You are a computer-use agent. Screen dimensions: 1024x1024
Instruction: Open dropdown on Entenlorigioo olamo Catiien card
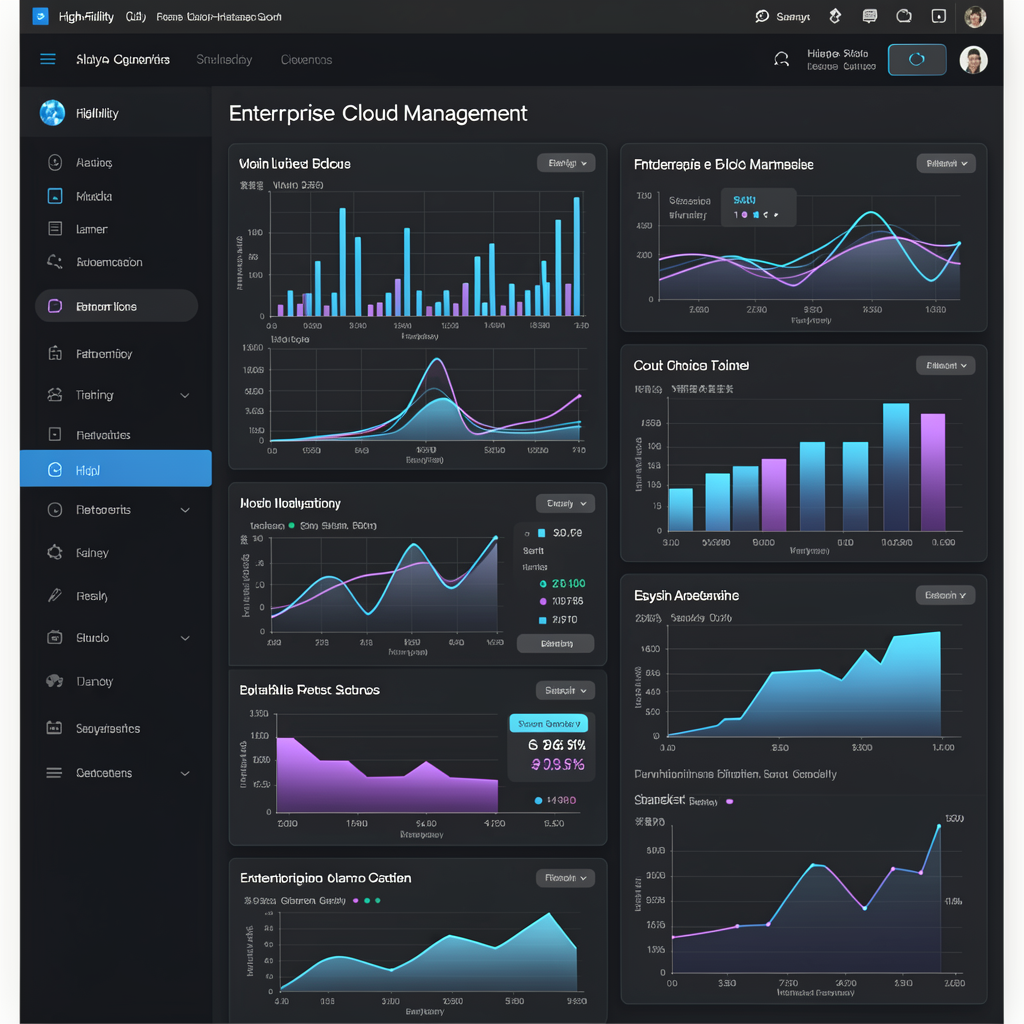coord(566,878)
